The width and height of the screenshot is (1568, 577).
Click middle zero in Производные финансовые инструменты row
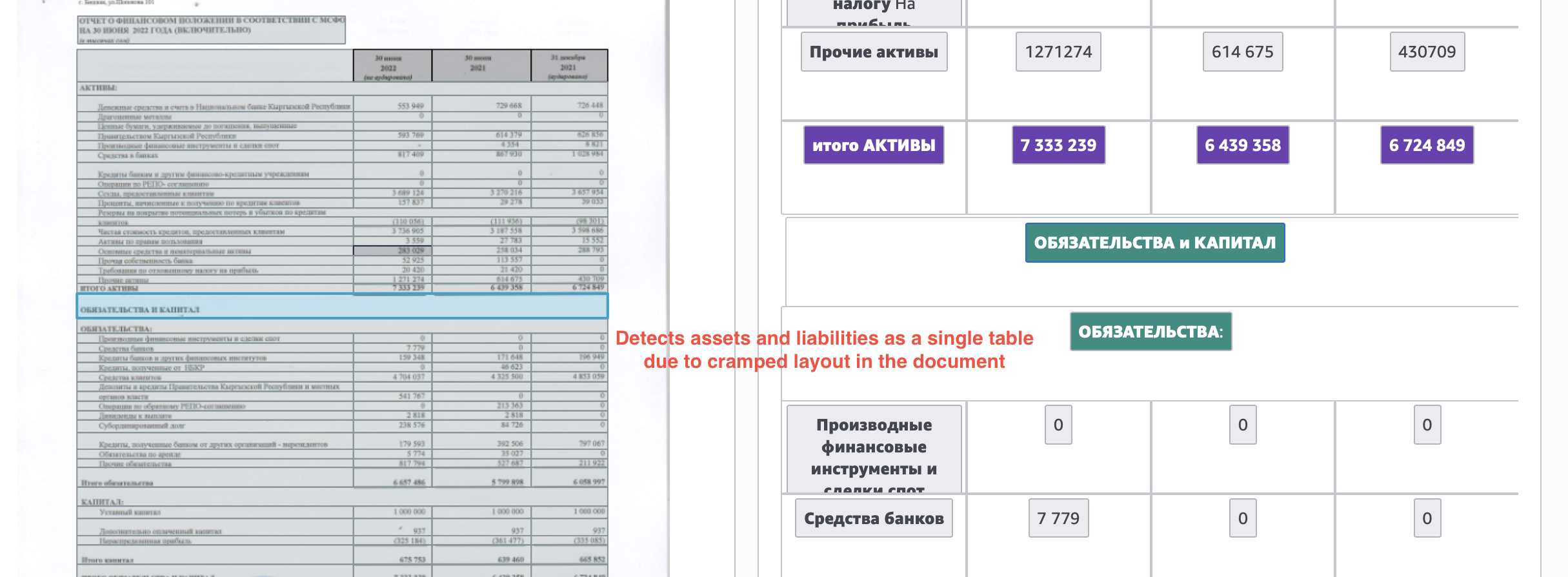click(x=1242, y=425)
